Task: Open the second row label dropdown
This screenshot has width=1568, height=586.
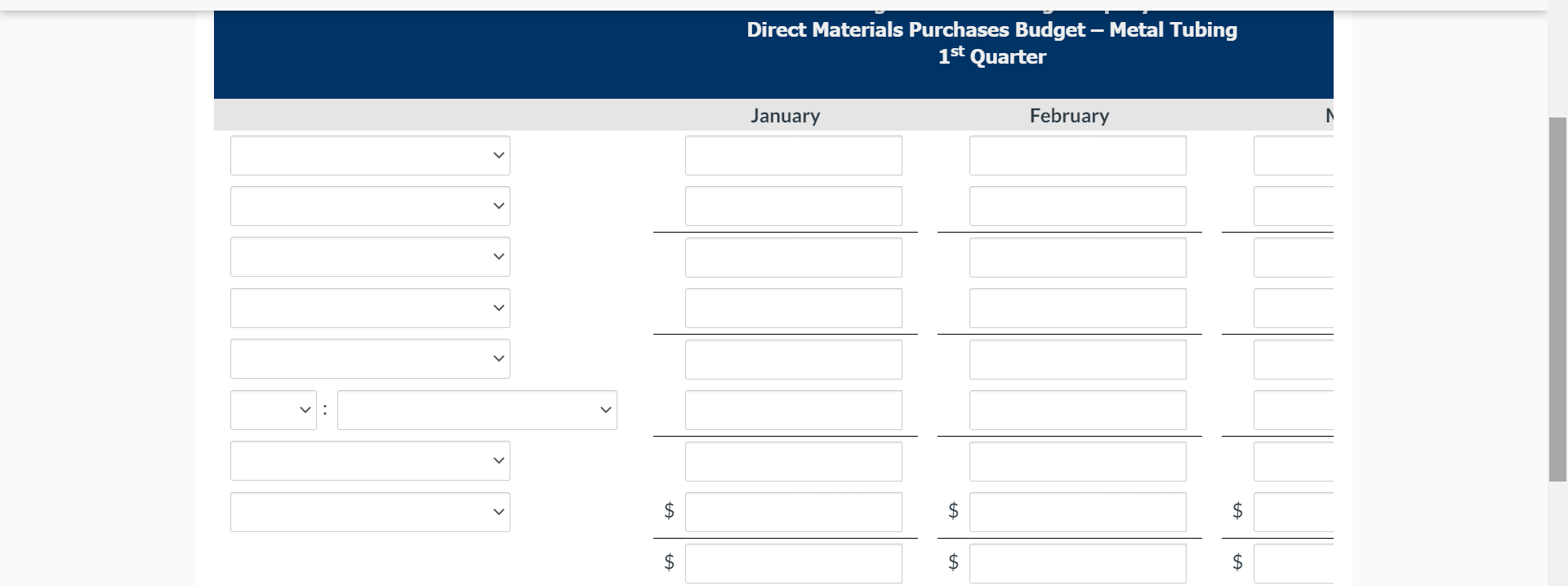Action: [x=370, y=206]
